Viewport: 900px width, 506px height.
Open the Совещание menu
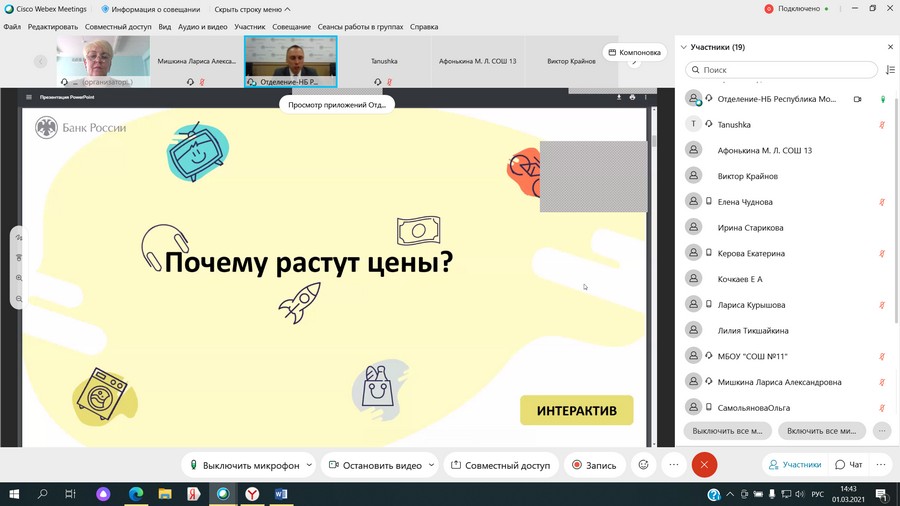pos(291,27)
